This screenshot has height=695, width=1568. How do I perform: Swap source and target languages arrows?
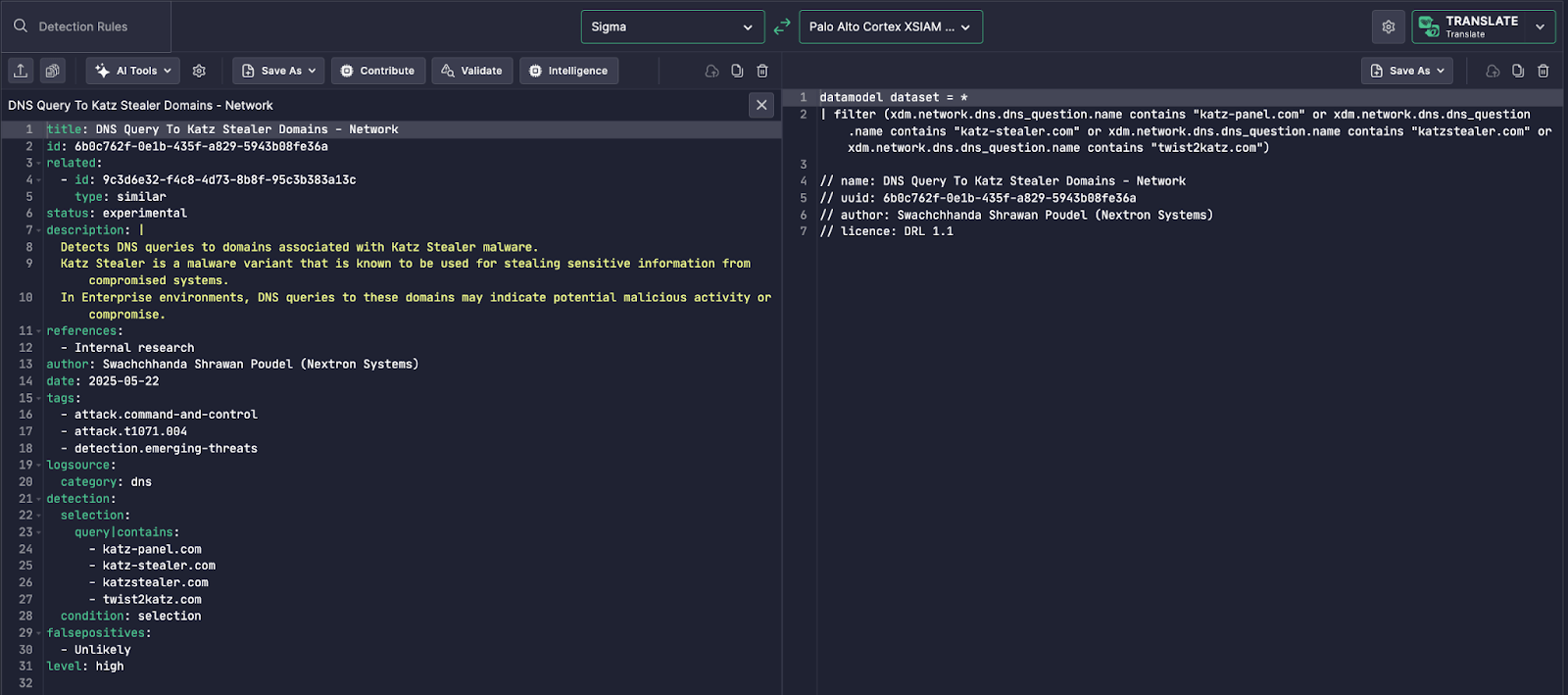pyautogui.click(x=781, y=26)
